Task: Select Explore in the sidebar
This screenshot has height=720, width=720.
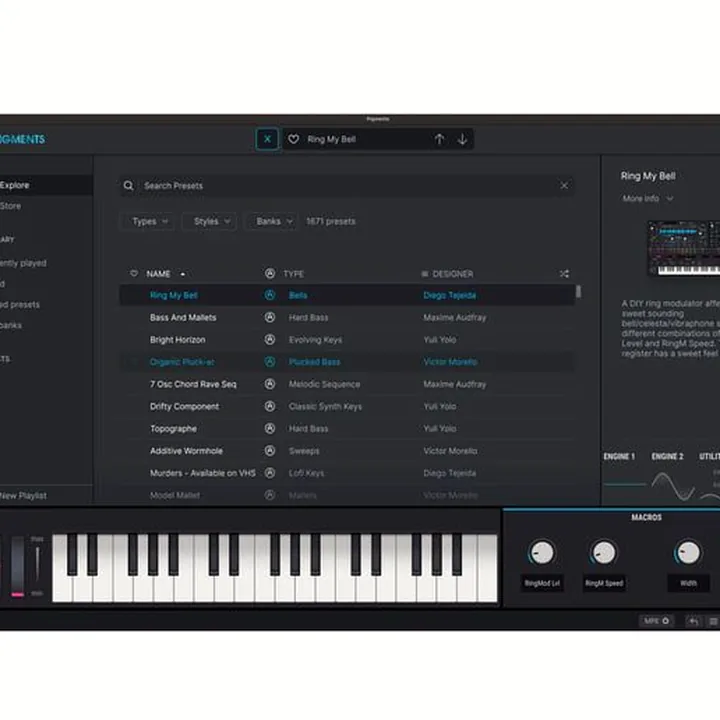Action: click(x=46, y=185)
